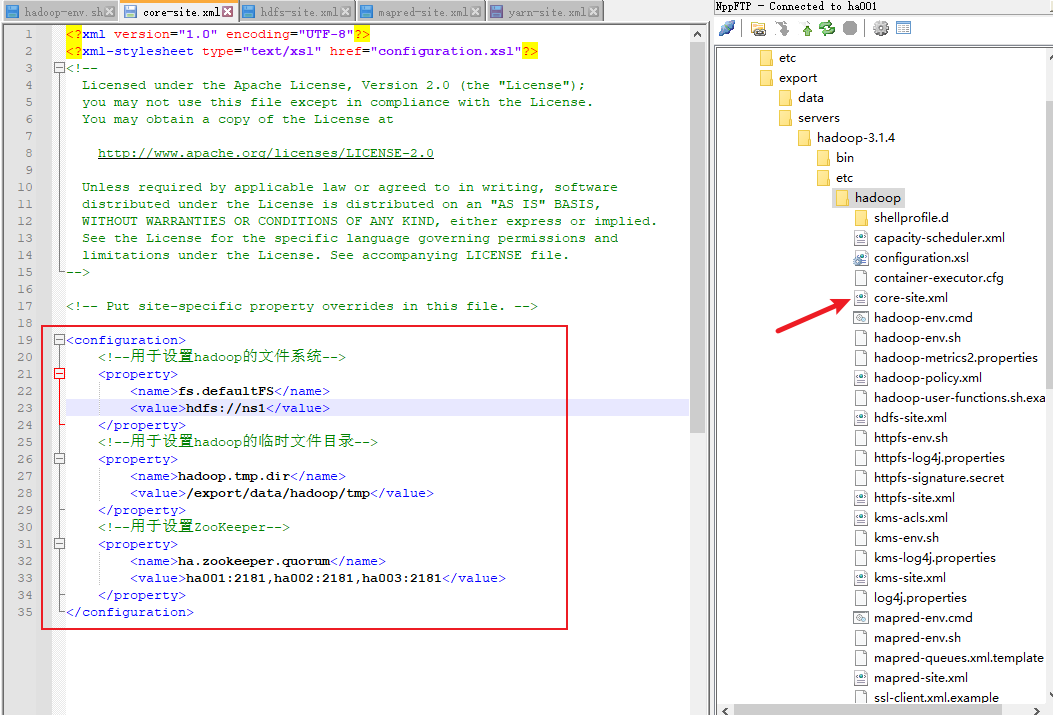Select the servers folder in the tree
The image size is (1053, 715).
point(819,117)
